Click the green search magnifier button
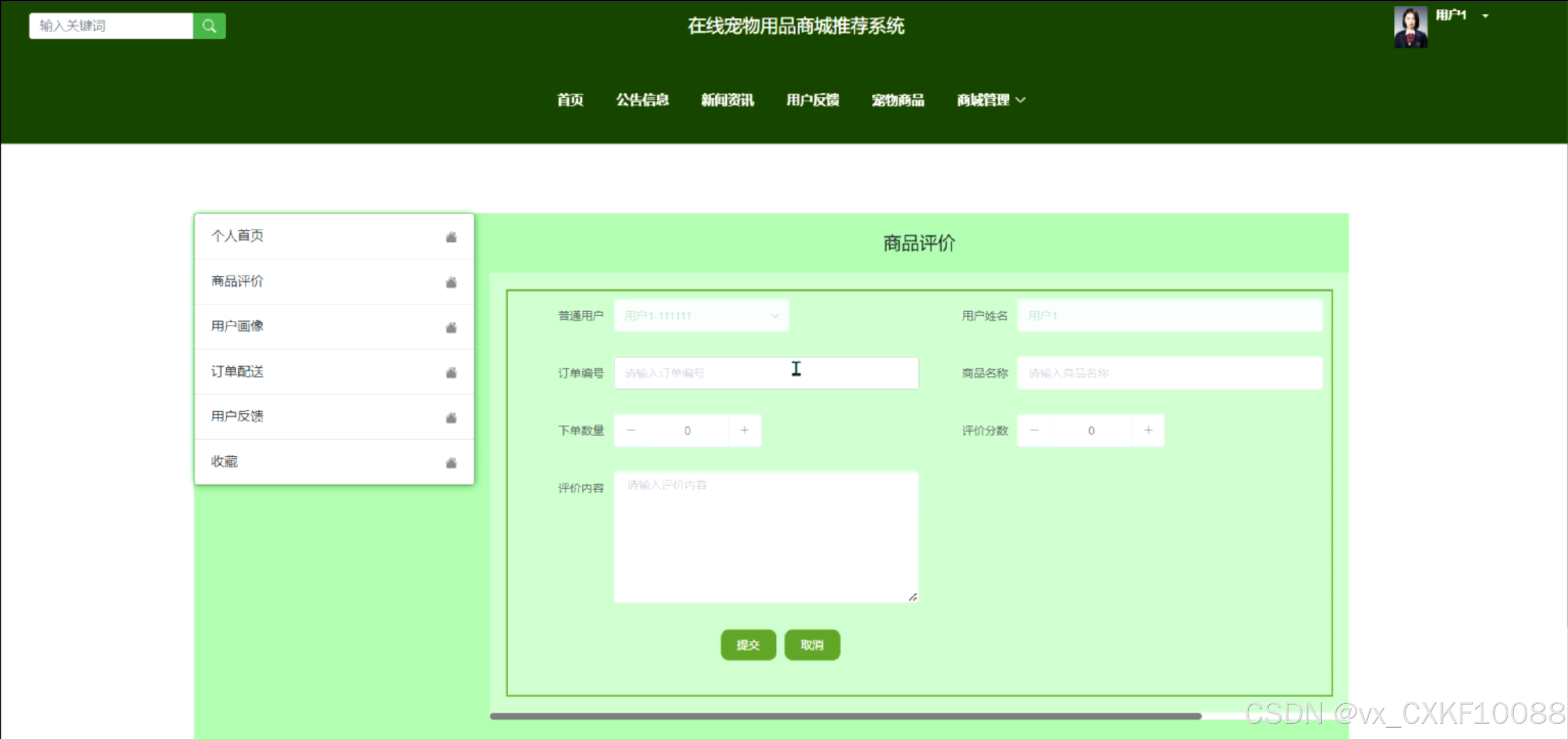The image size is (1568, 739). (209, 26)
